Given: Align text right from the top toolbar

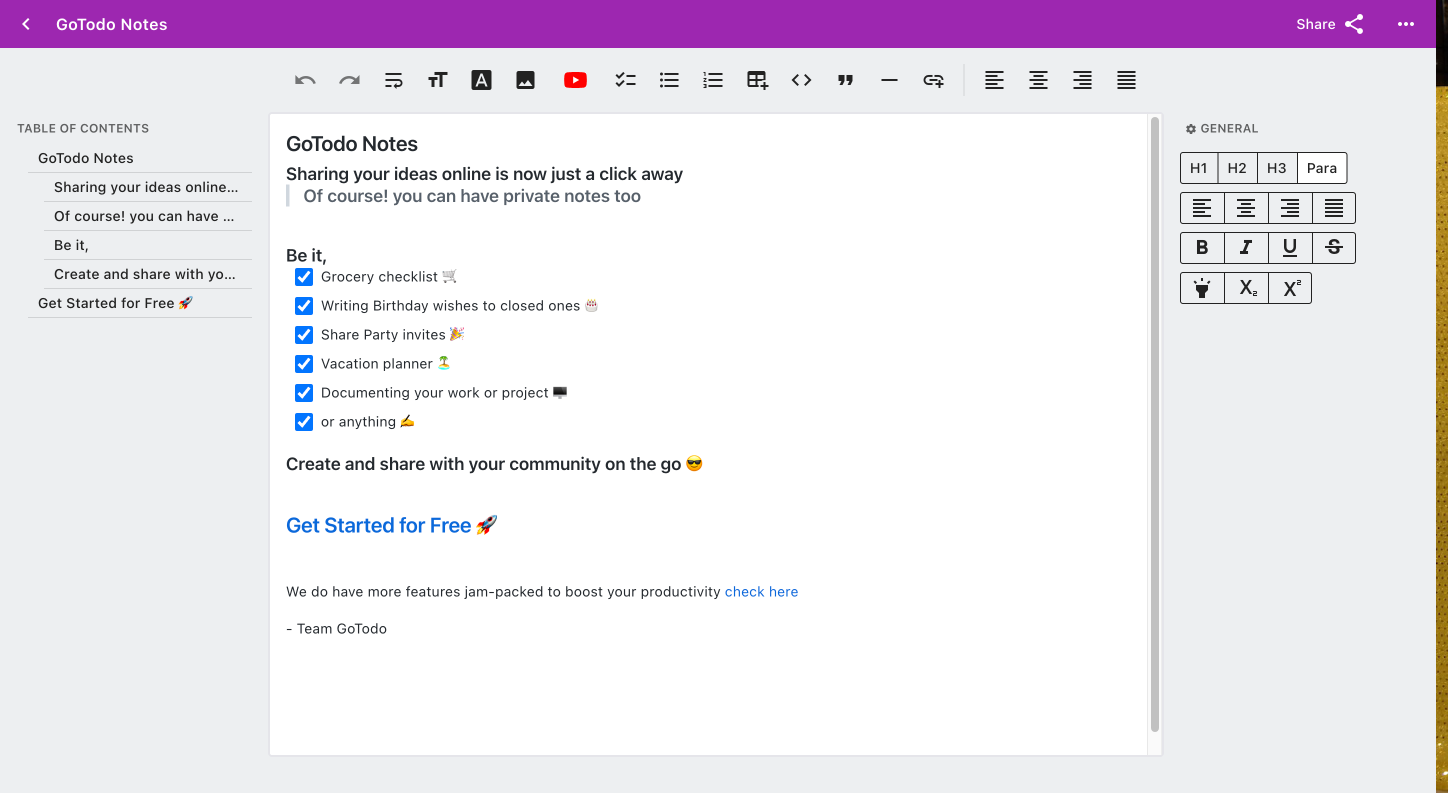Looking at the screenshot, I should [x=1082, y=80].
